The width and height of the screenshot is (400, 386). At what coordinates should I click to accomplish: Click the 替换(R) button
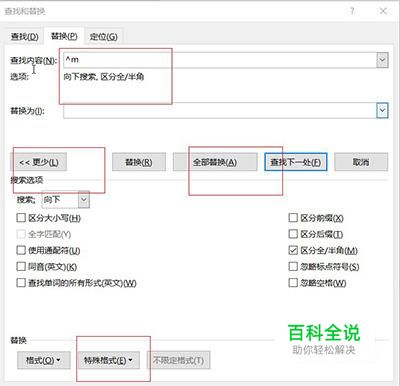[x=139, y=162]
